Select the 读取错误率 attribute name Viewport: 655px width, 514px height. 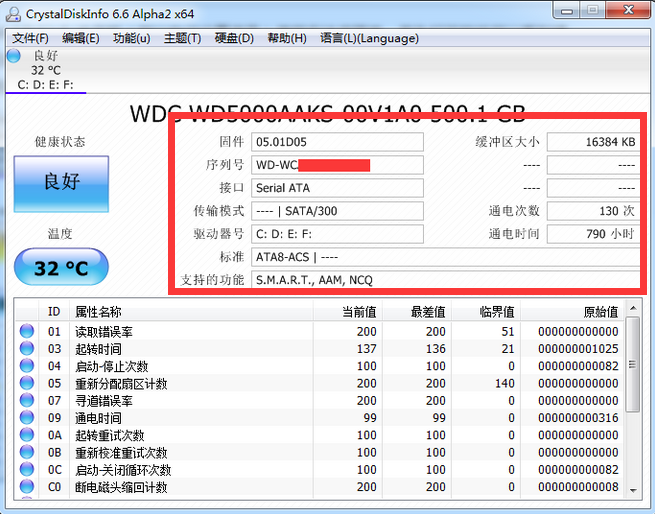tap(104, 332)
